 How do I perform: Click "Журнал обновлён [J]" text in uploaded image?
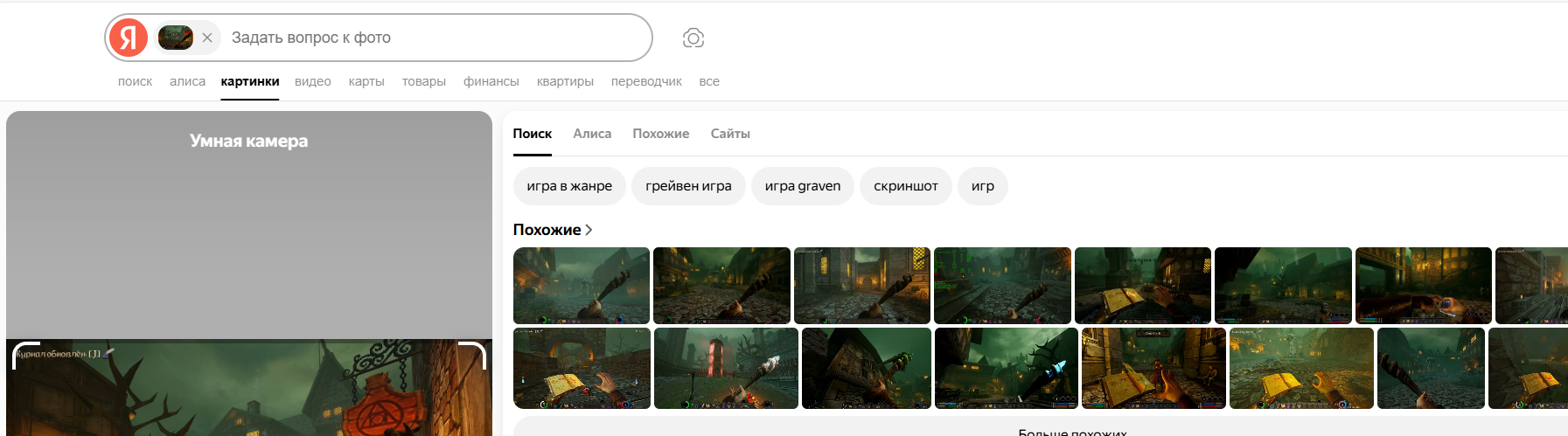[x=59, y=354]
